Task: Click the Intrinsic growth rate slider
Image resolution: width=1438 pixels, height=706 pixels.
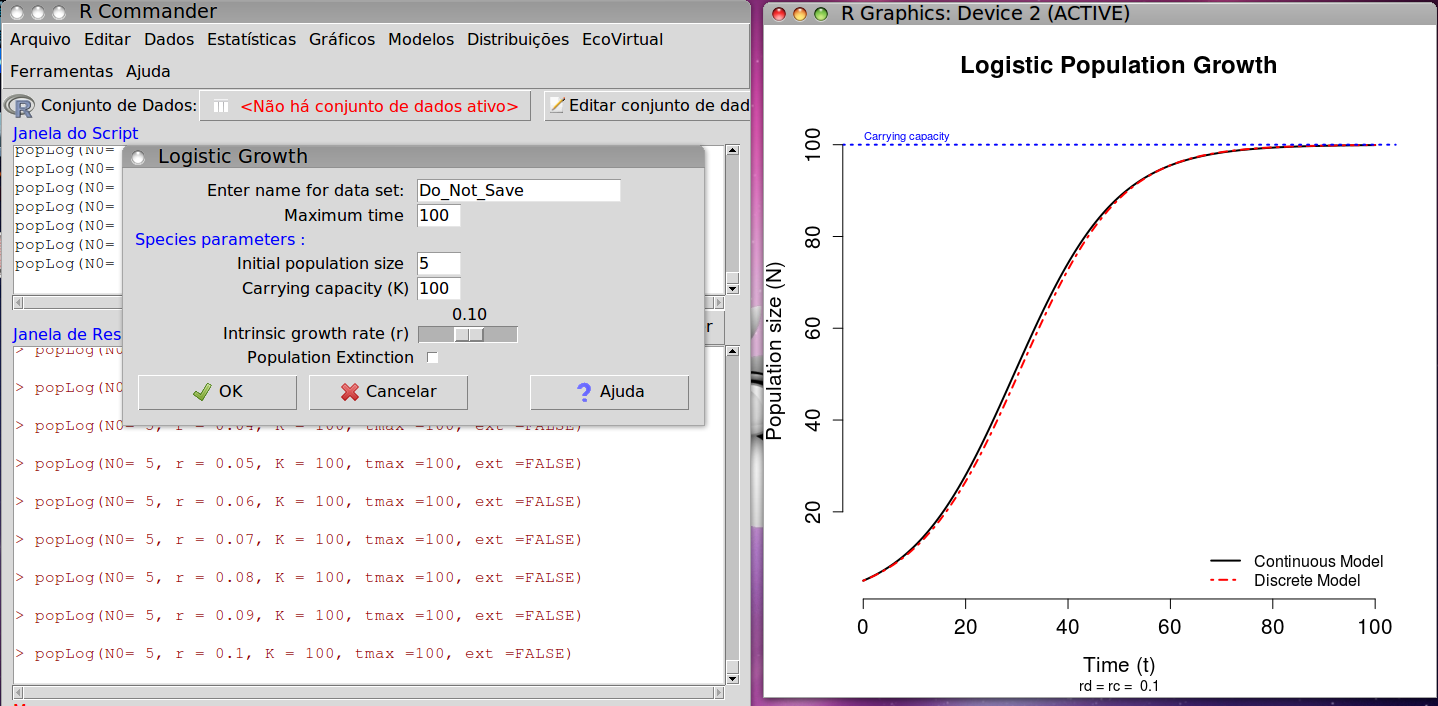Action: tap(467, 334)
